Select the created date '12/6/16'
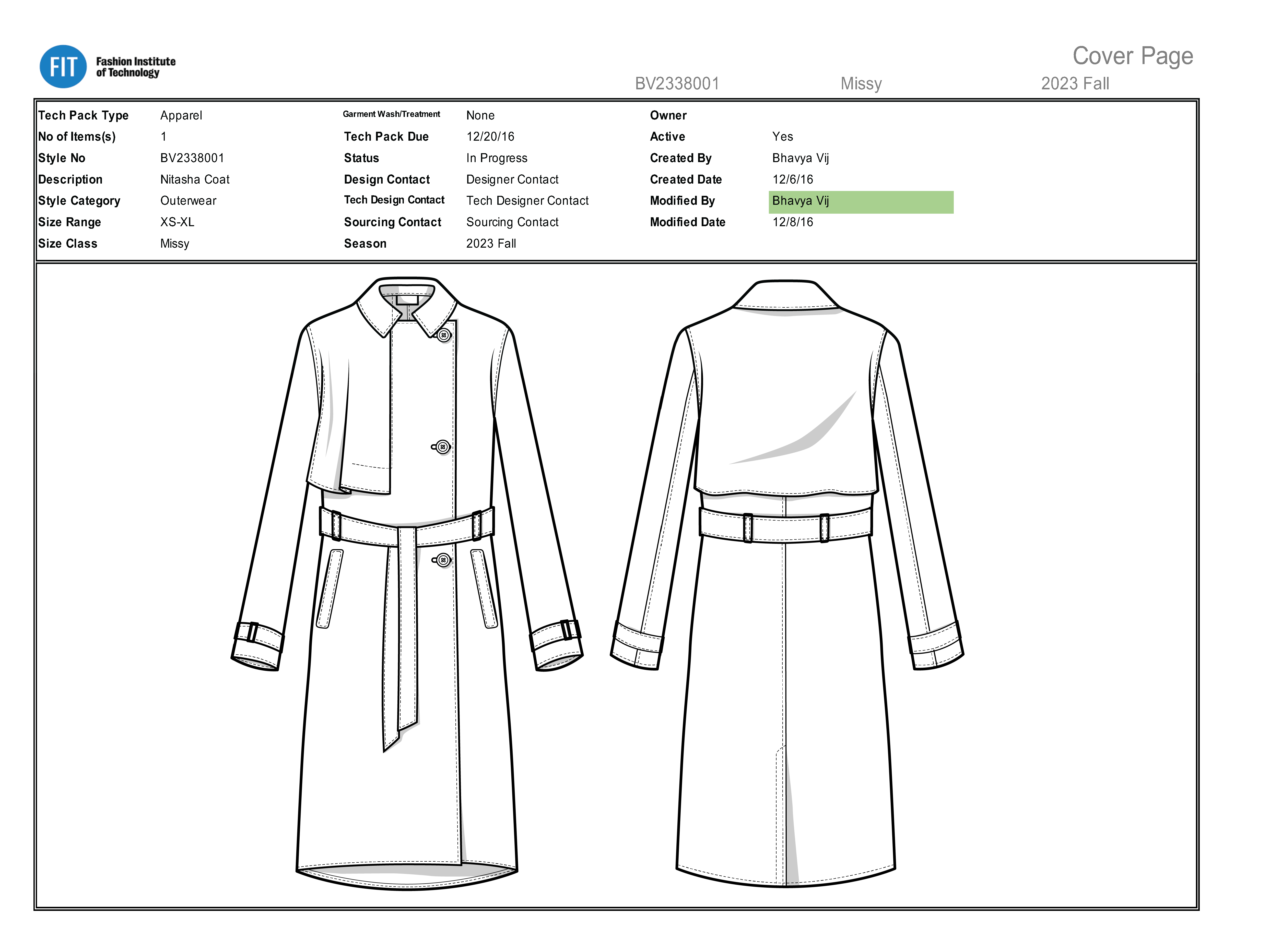This screenshot has height=952, width=1270. [x=792, y=180]
